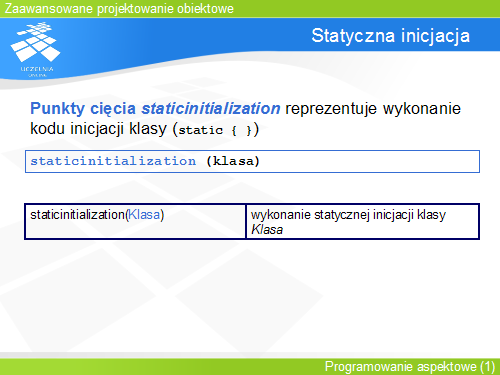Click the Uczelnia Online logo icon
The width and height of the screenshot is (500, 375).
pyautogui.click(x=36, y=49)
